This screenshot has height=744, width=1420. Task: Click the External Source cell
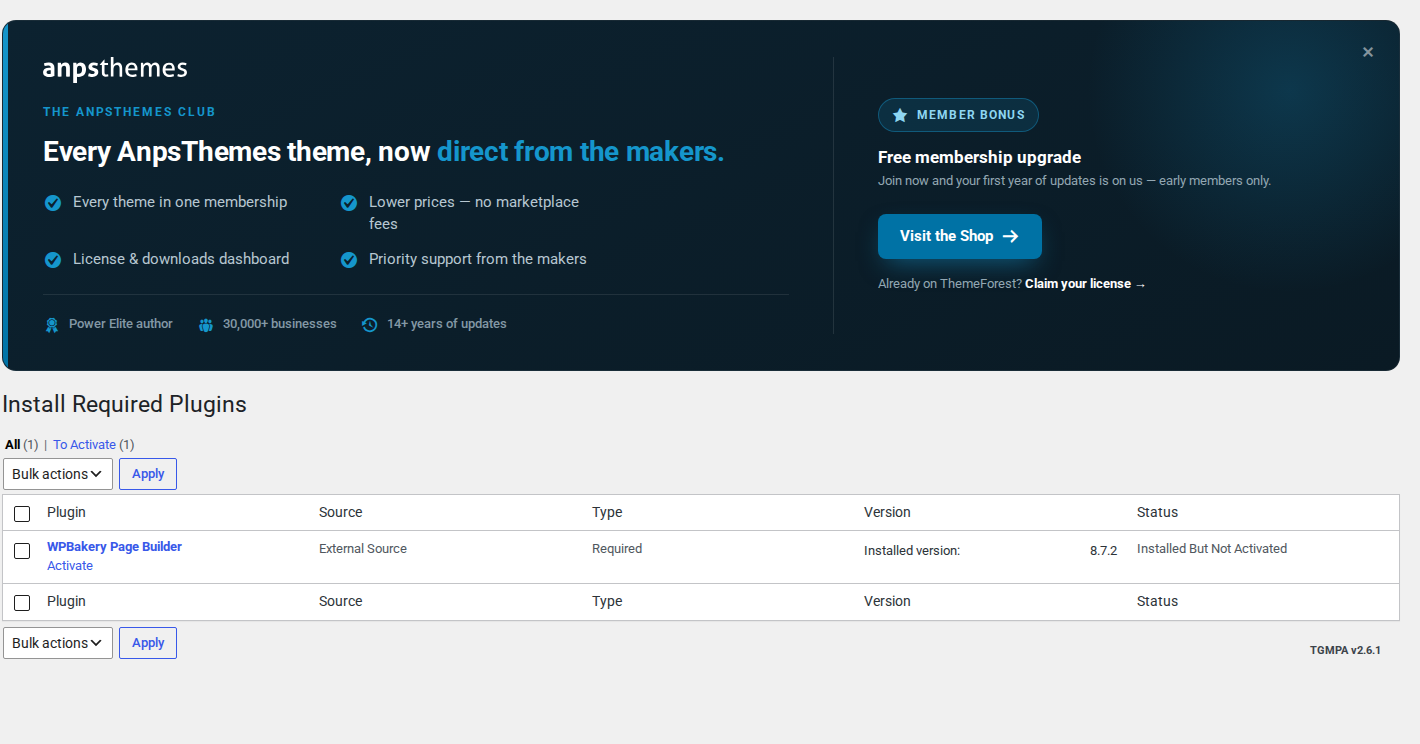point(363,549)
